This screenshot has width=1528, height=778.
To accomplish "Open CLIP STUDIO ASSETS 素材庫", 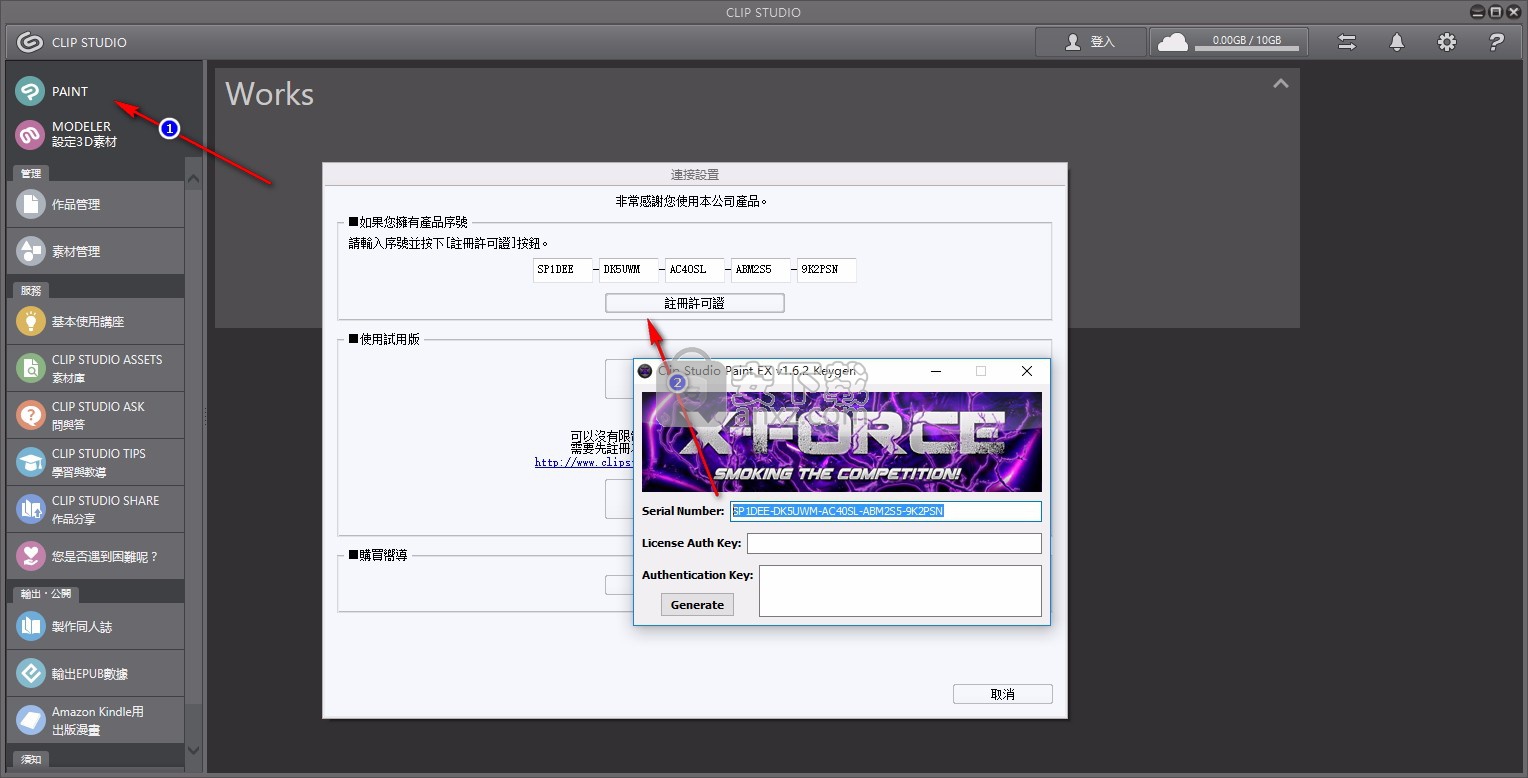I will [95, 368].
